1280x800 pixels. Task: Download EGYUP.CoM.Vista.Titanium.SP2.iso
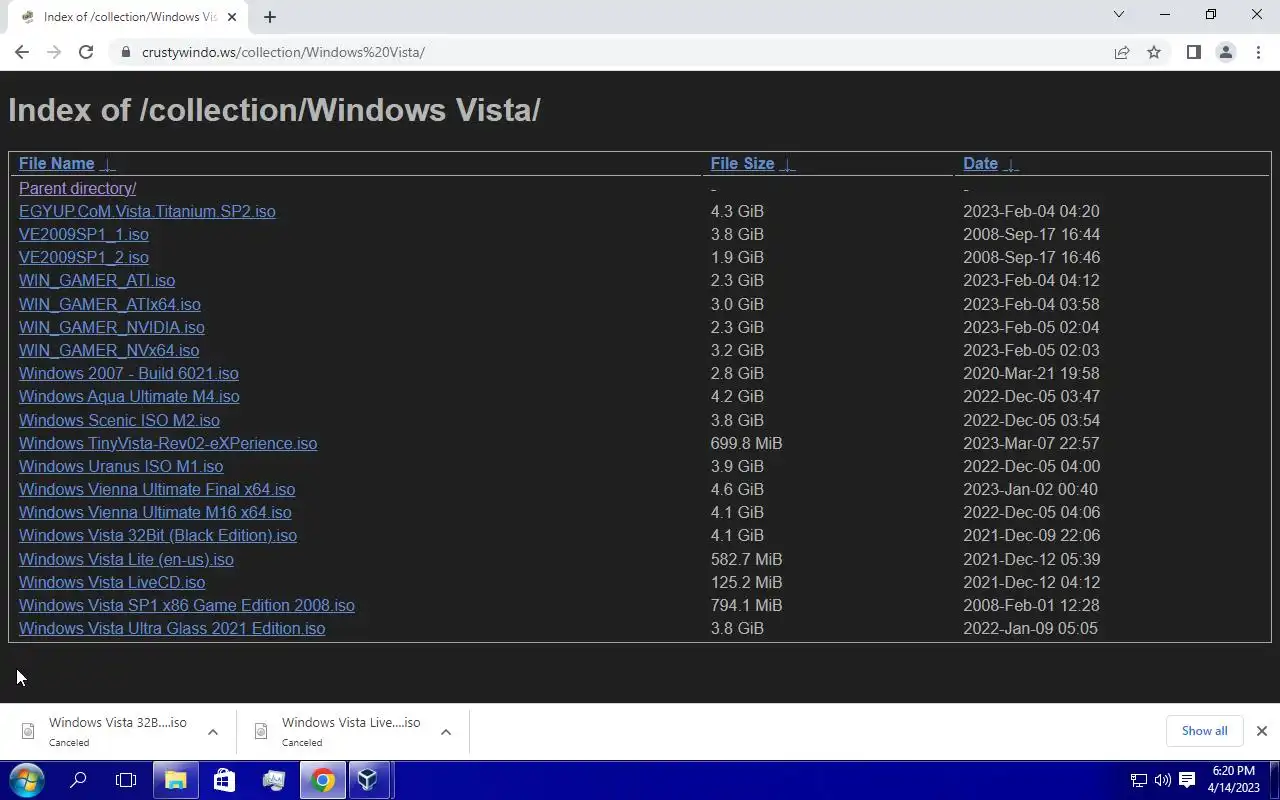click(x=147, y=211)
